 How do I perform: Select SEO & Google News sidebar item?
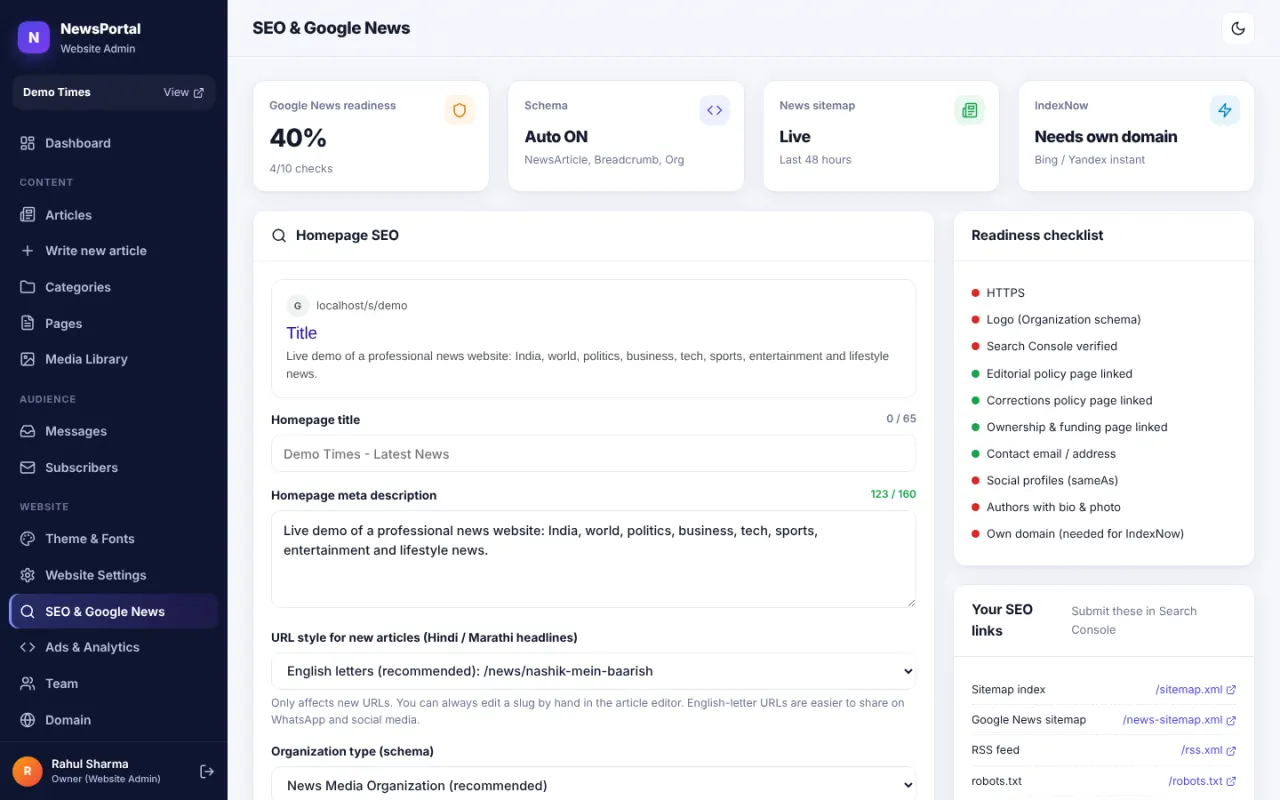pos(114,611)
